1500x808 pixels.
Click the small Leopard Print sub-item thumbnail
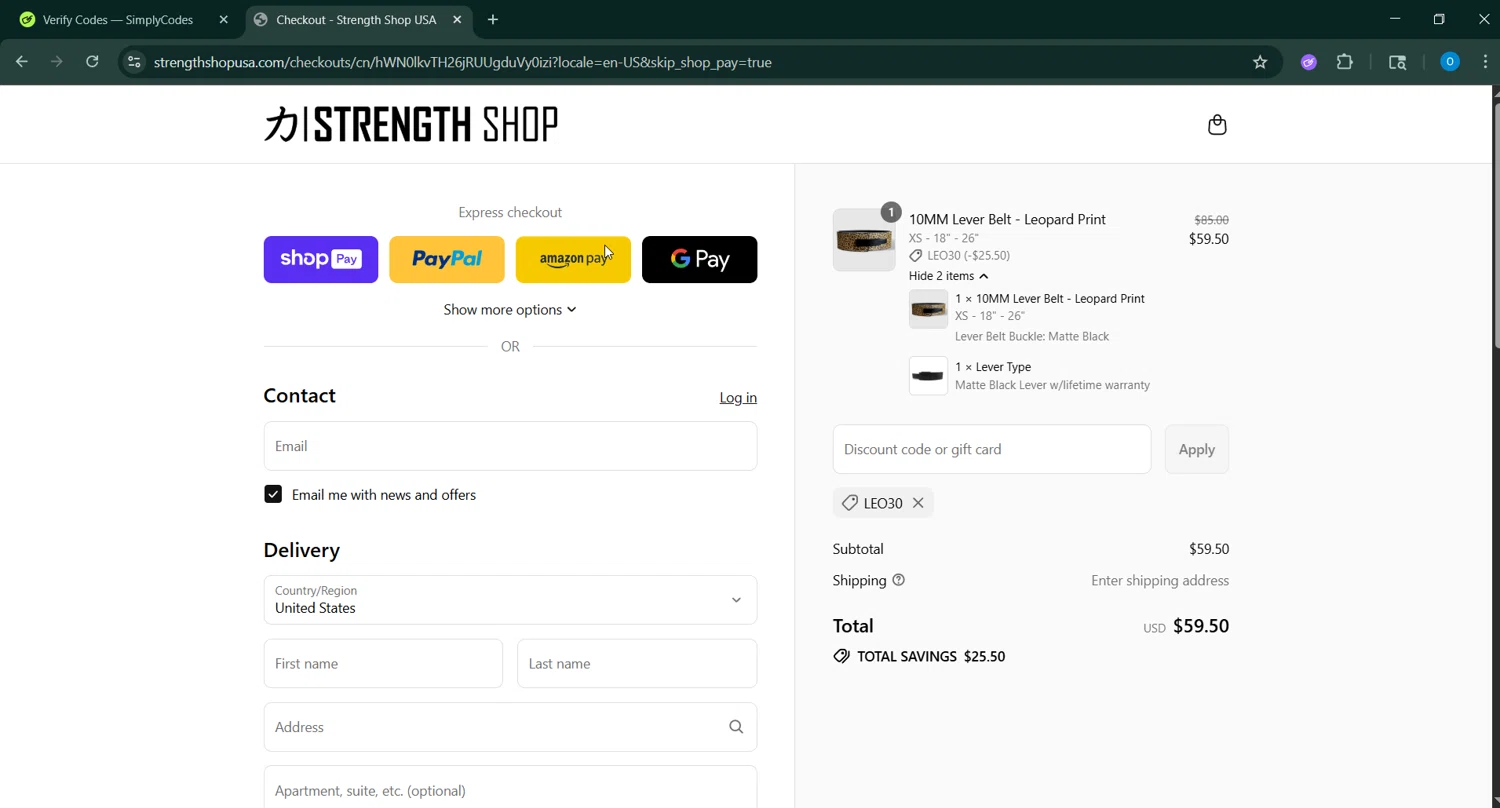928,309
